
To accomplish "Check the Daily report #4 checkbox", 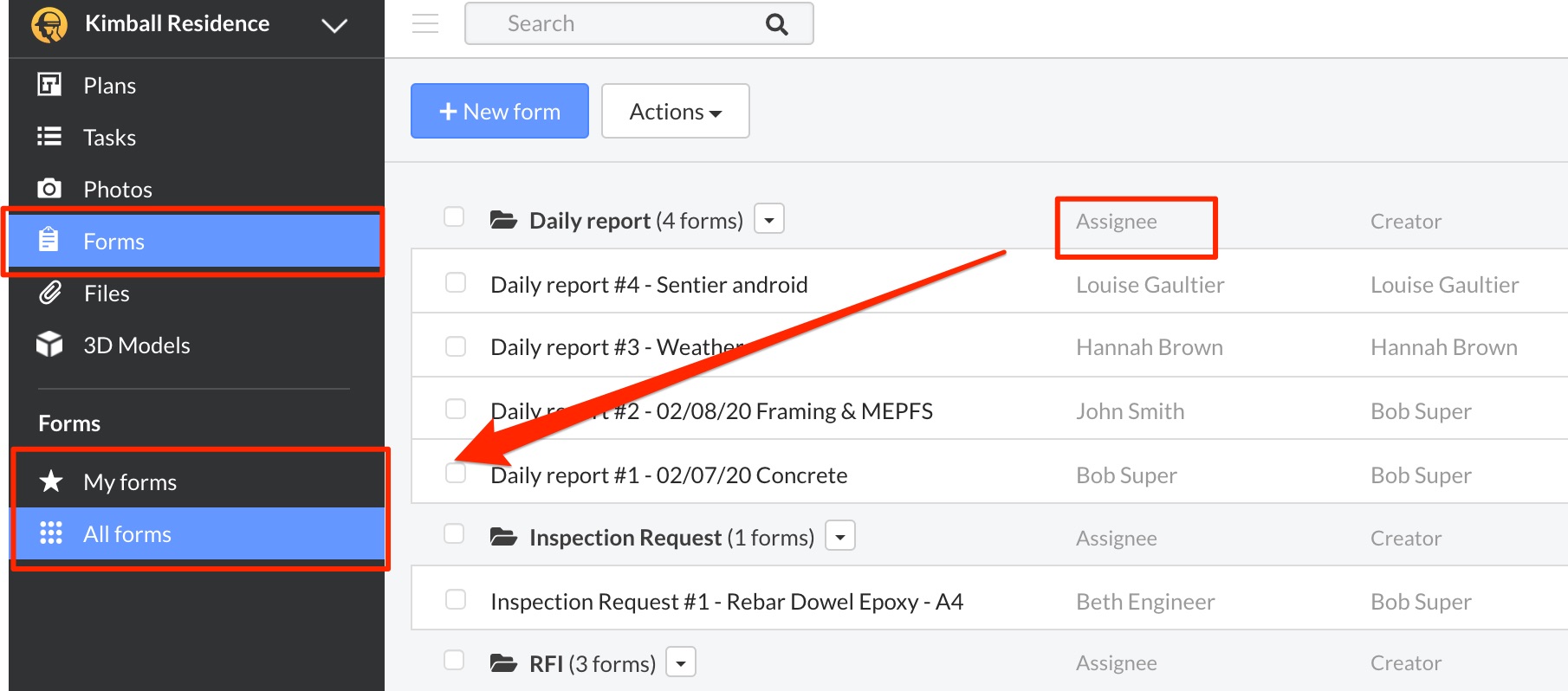I will click(456, 283).
